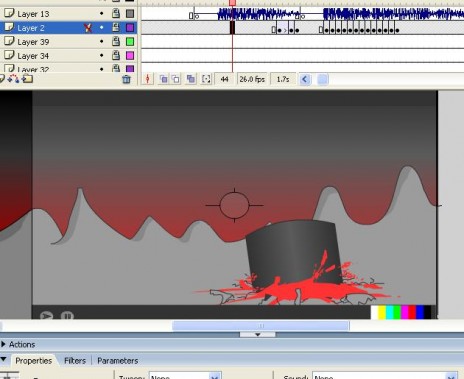Click the black keyframe at frame 44 in Layer 2
464x379 pixels.
232,28
